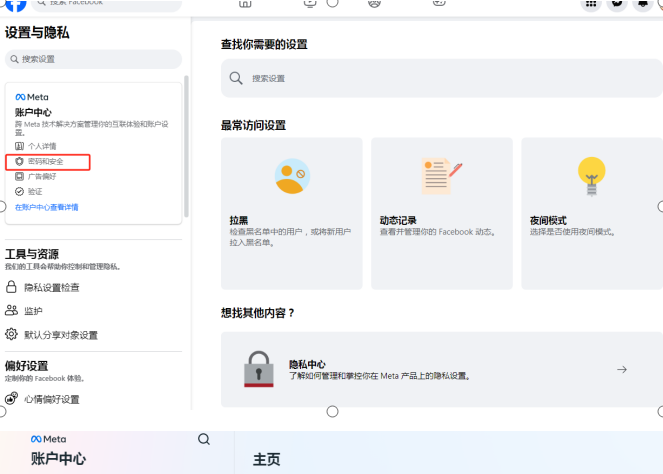Screen dimensions: 663x474
Task: Click 在账户中心查看详情 link
Action: [46, 207]
